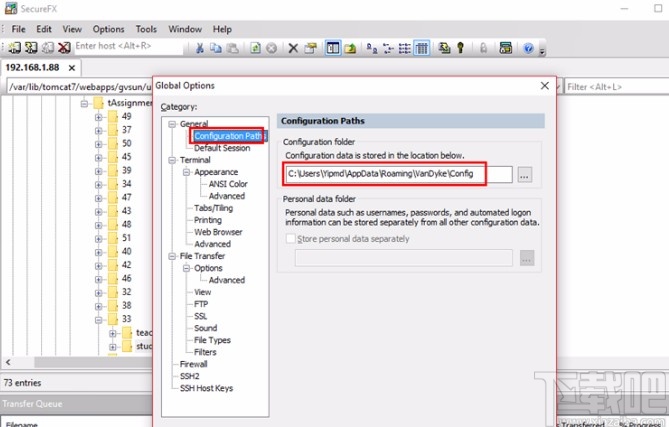Browse for configuration folder with ellipsis button

pyautogui.click(x=526, y=174)
